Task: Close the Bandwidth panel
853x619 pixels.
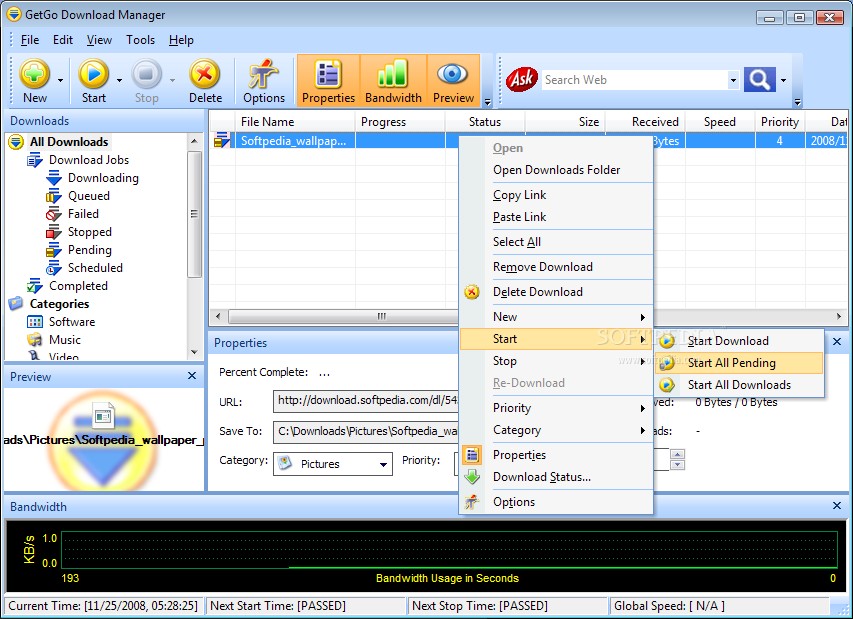Action: (837, 506)
